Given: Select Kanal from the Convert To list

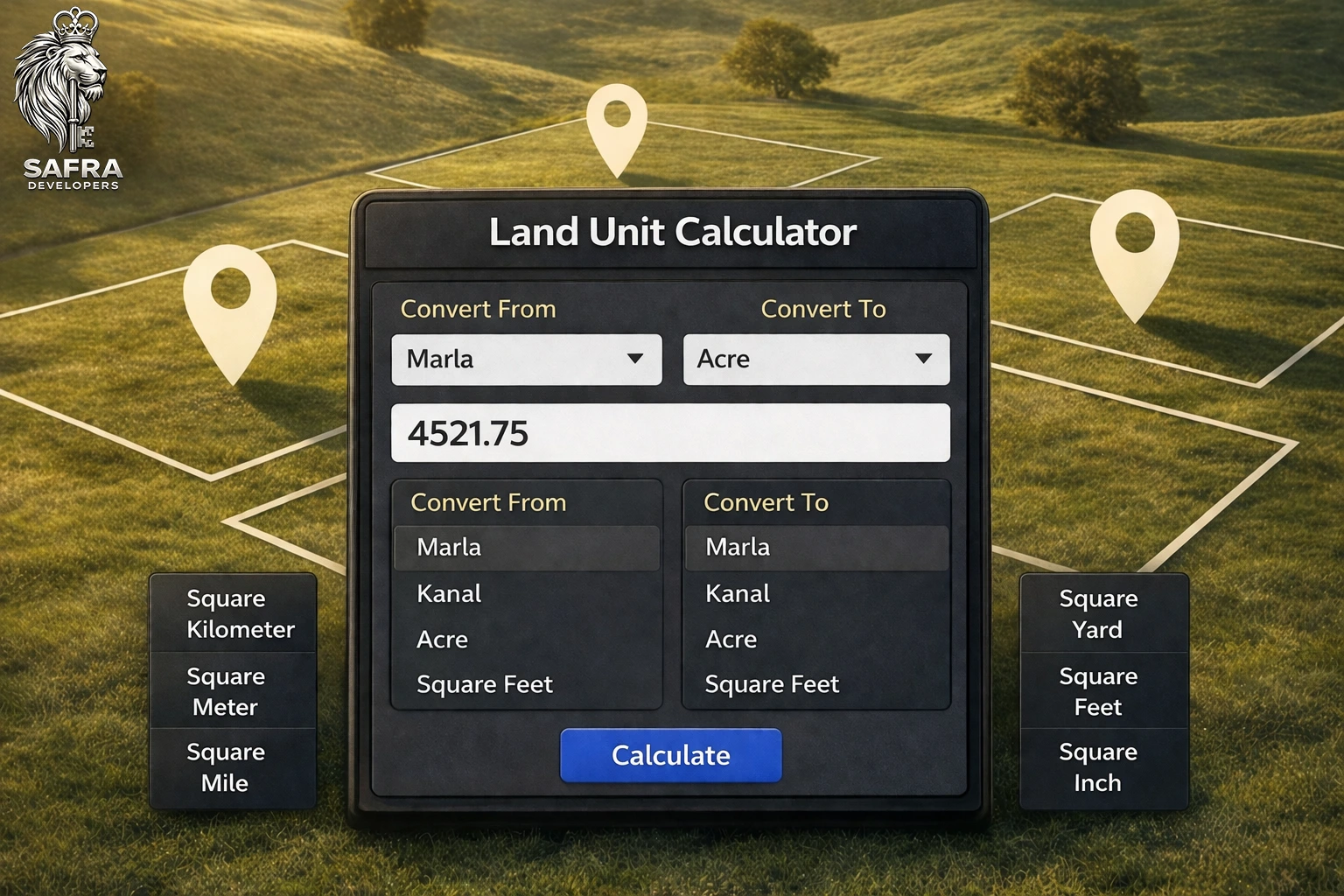Looking at the screenshot, I should (736, 593).
